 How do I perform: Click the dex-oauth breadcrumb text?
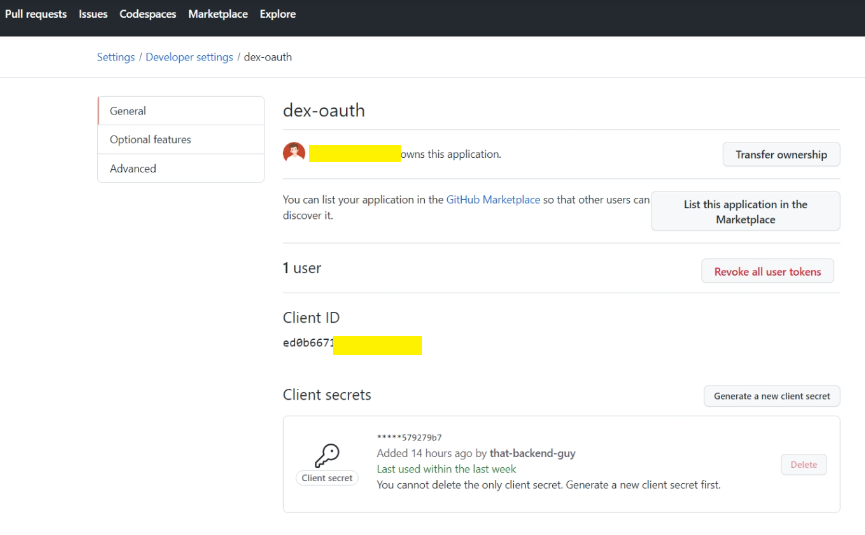coord(268,57)
